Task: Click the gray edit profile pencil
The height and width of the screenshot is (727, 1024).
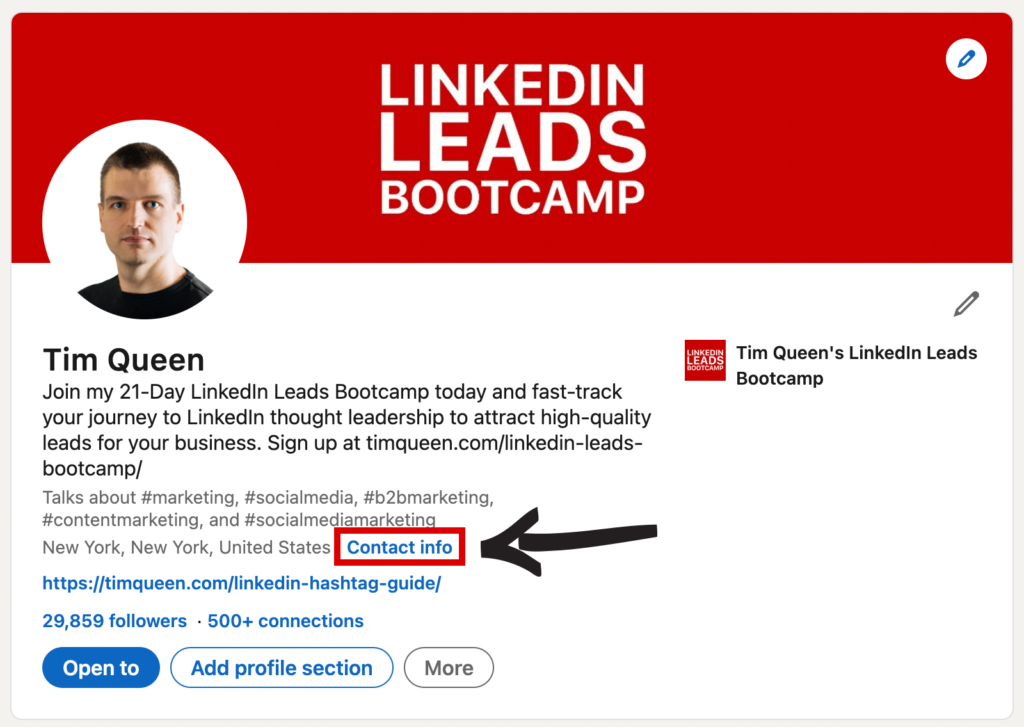Action: (x=966, y=304)
